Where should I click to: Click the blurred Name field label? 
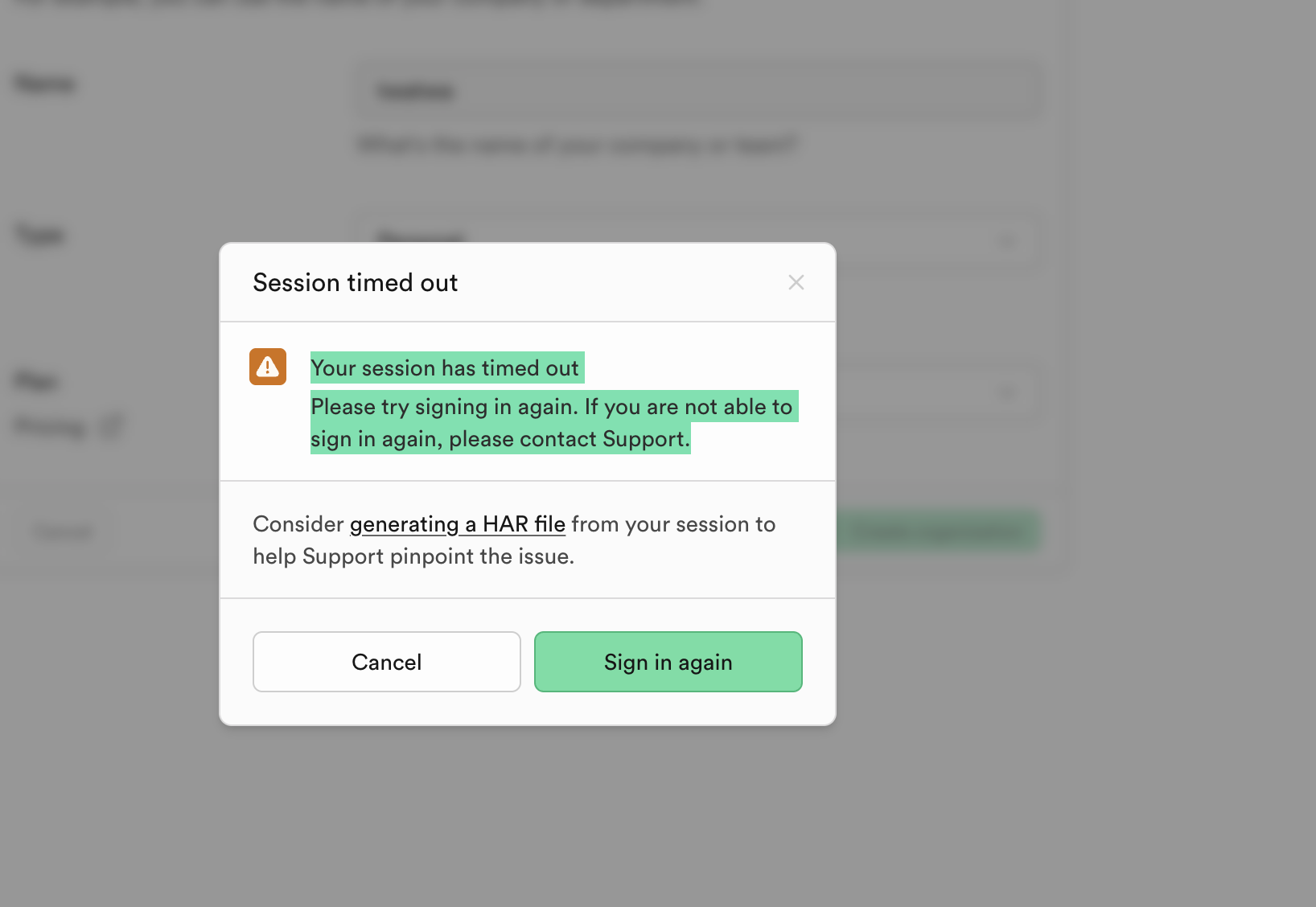click(45, 84)
